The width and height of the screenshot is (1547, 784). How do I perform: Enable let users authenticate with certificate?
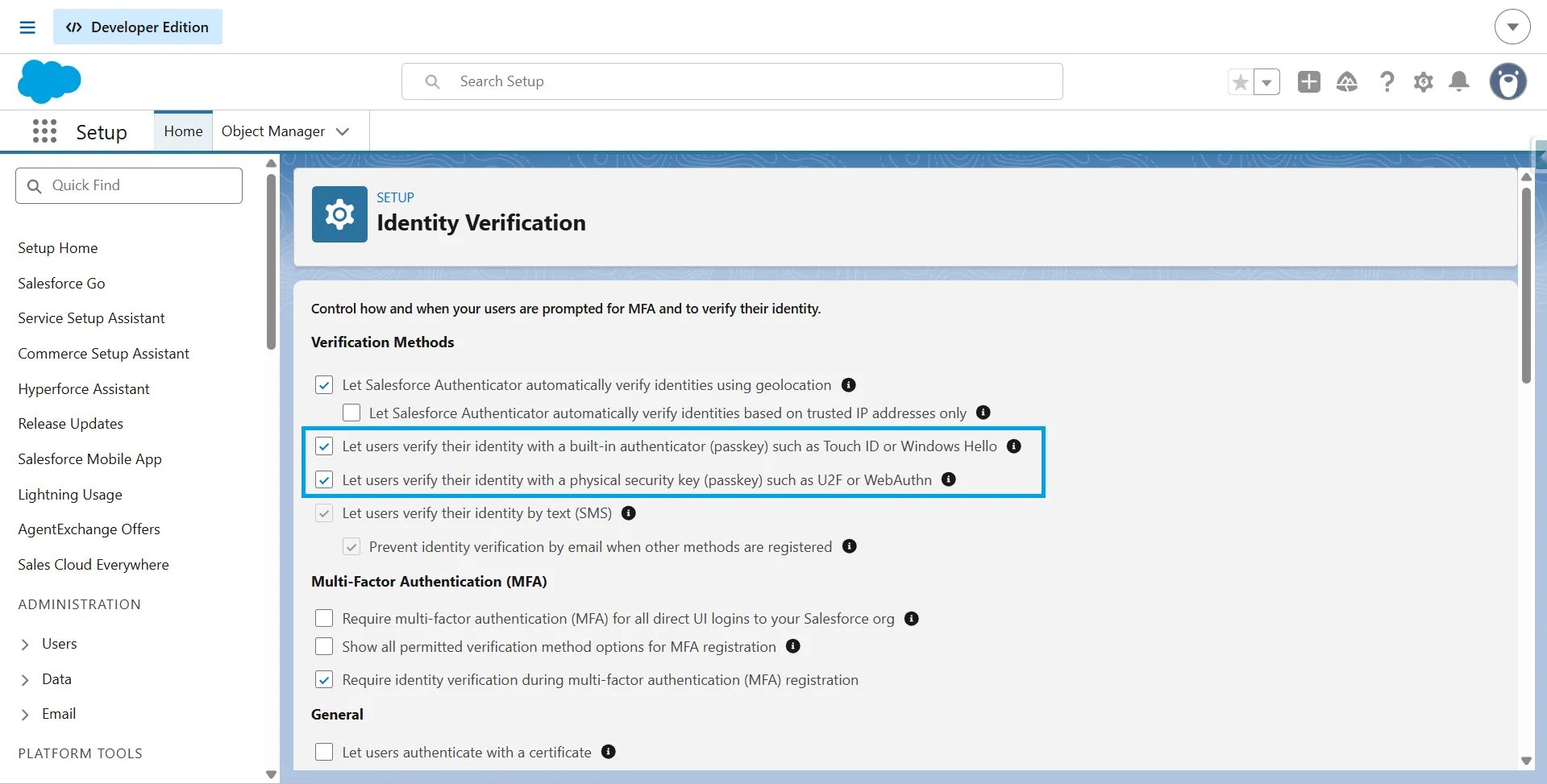tap(324, 752)
